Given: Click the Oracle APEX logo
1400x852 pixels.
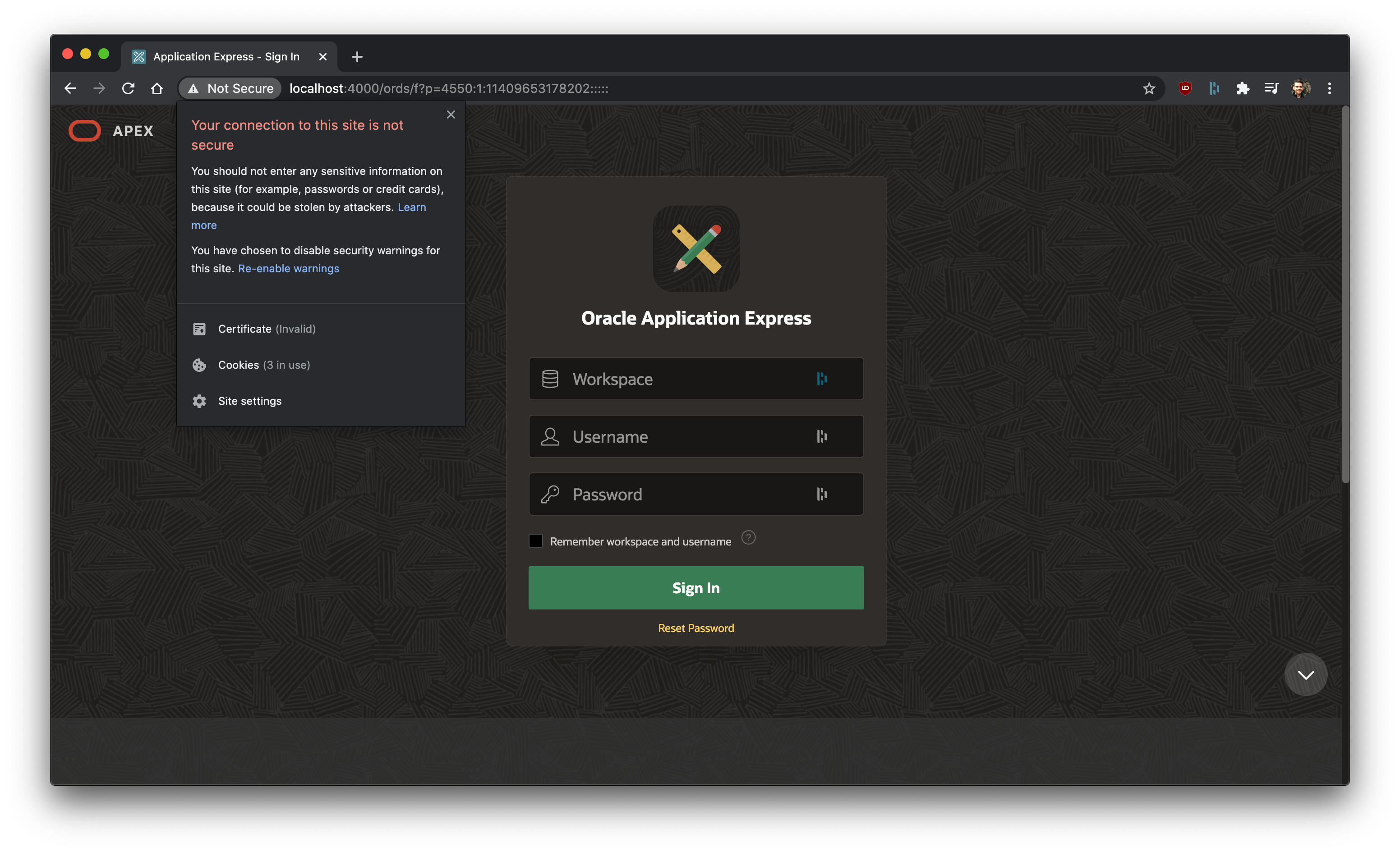Looking at the screenshot, I should [111, 131].
